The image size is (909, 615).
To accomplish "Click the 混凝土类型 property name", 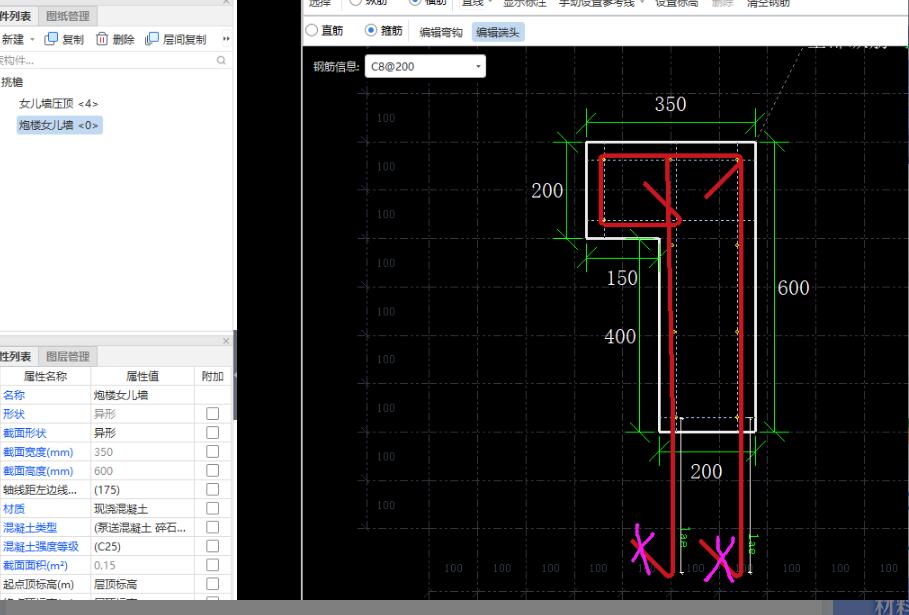I will point(30,527).
